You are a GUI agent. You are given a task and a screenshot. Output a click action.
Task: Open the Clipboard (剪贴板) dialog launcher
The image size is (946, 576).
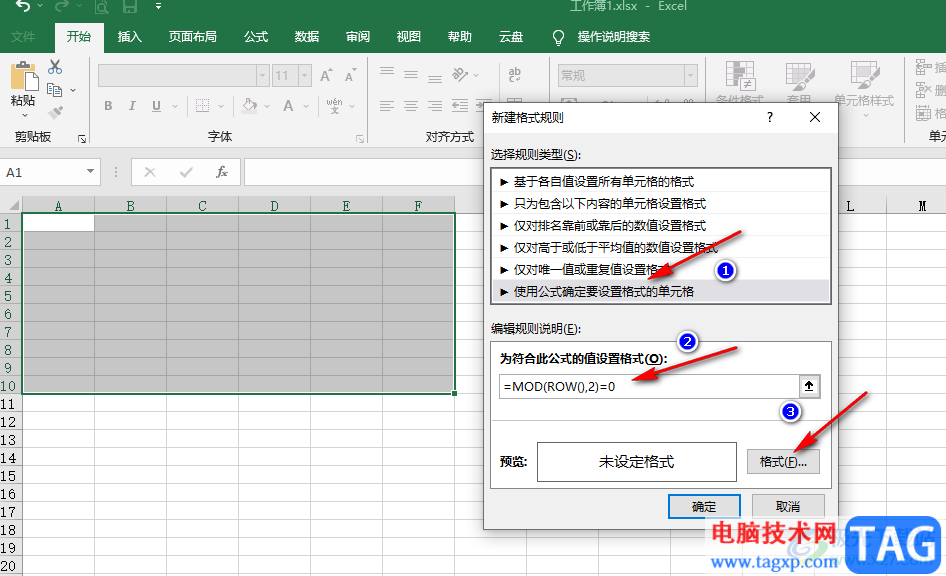(x=81, y=139)
